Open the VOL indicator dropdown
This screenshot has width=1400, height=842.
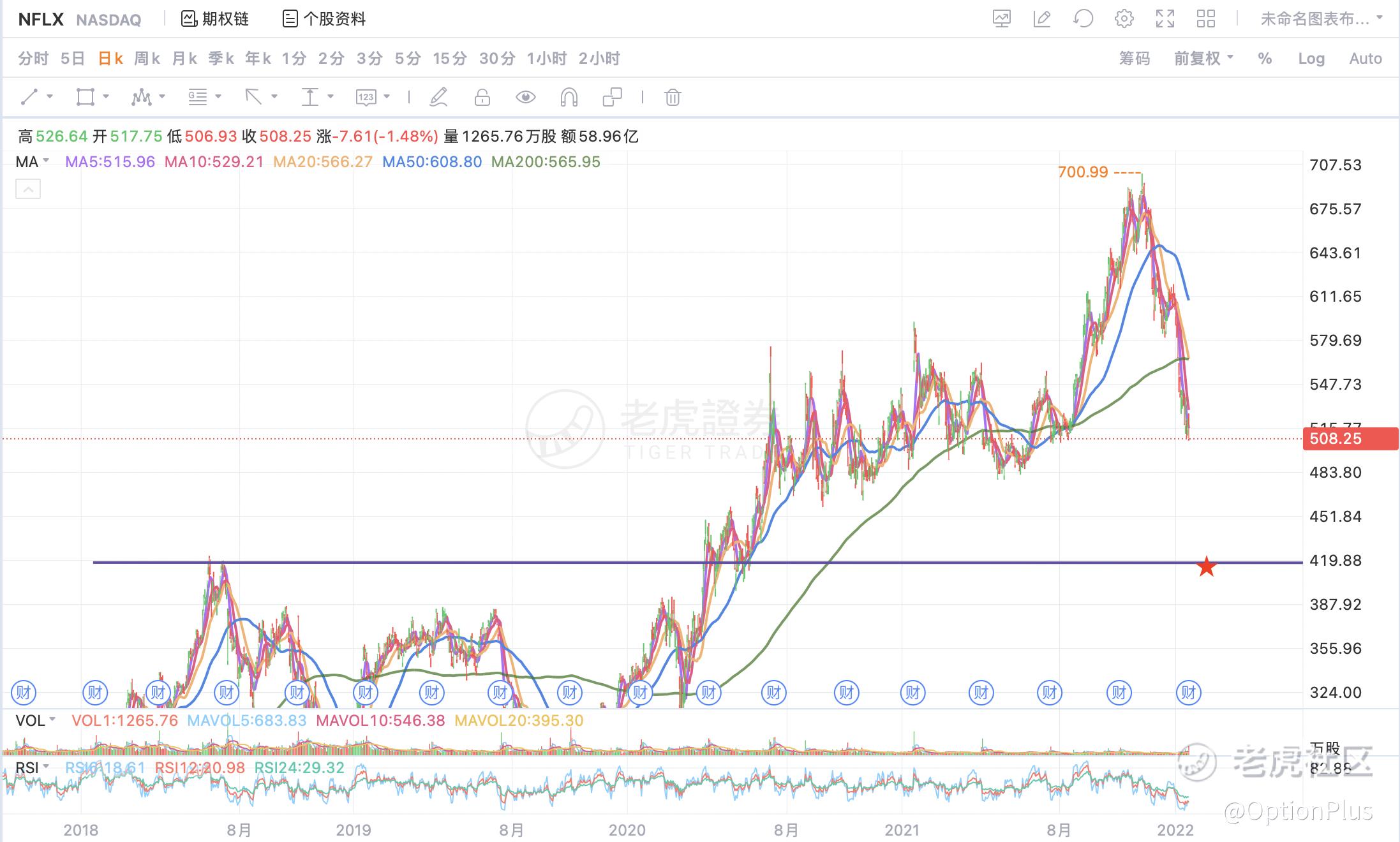pos(36,721)
